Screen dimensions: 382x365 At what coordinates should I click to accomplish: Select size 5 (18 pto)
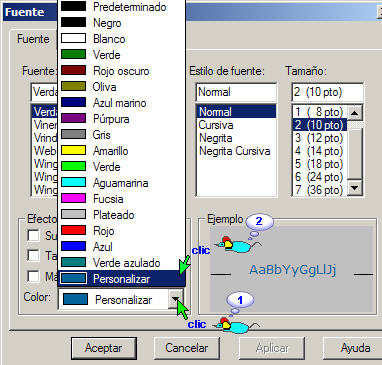tap(320, 164)
